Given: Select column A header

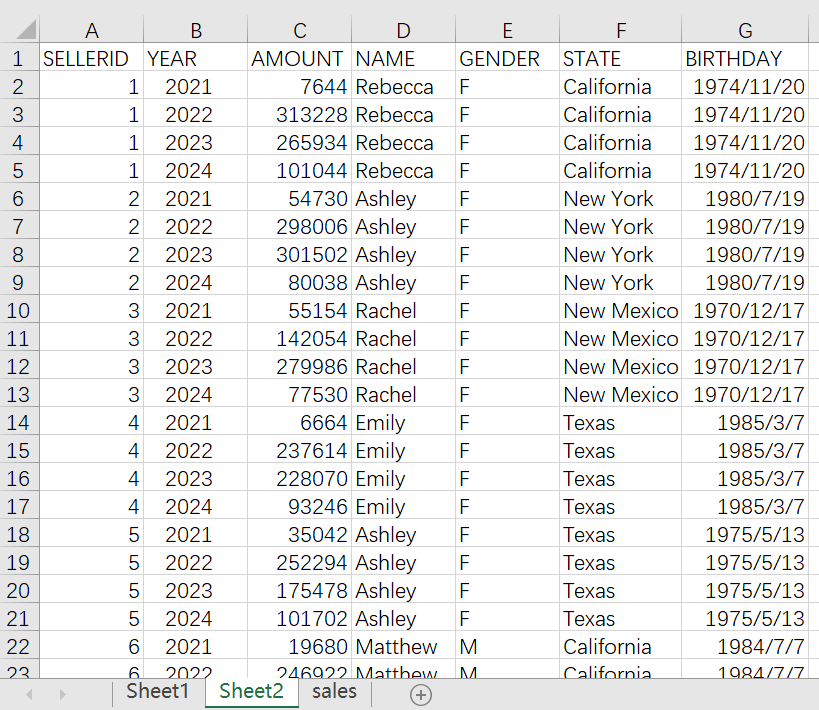Looking at the screenshot, I should pos(92,30).
